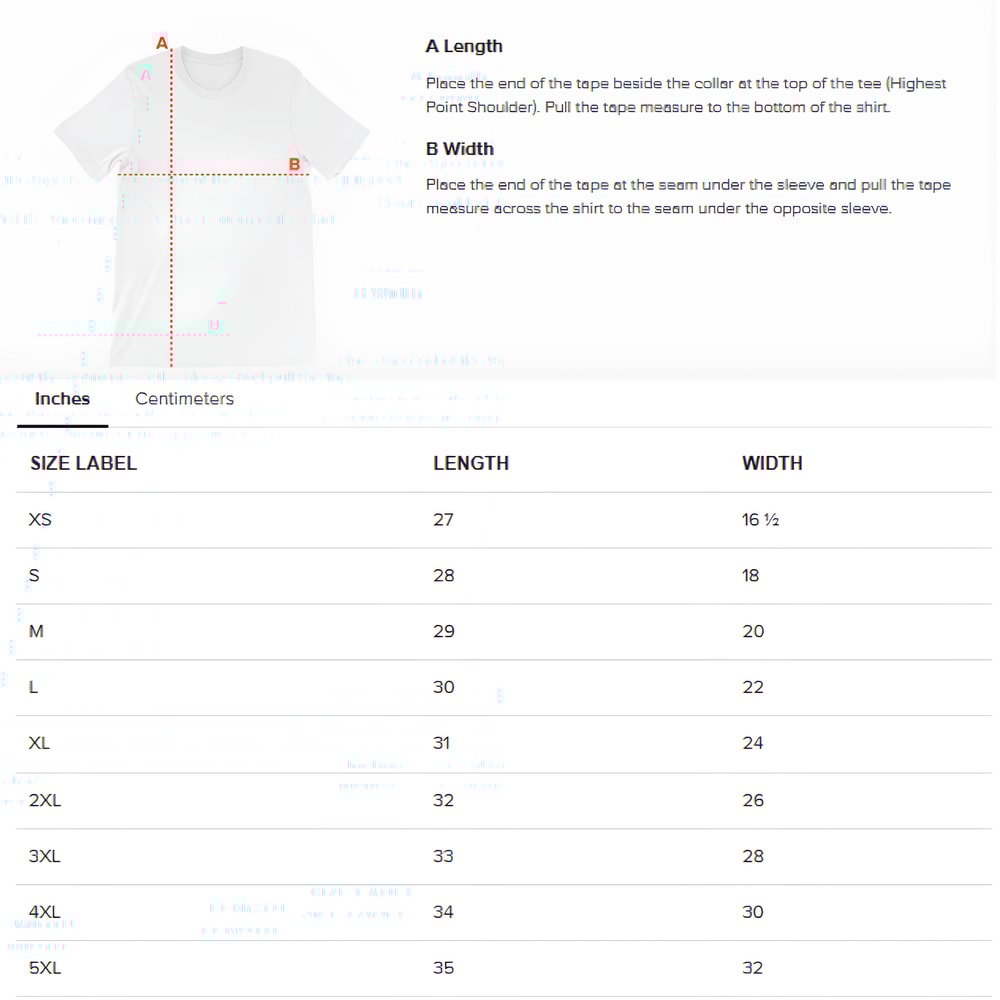Viewport: 1000px width, 1000px height.
Task: Click the LENGTH column header
Action: point(471,463)
